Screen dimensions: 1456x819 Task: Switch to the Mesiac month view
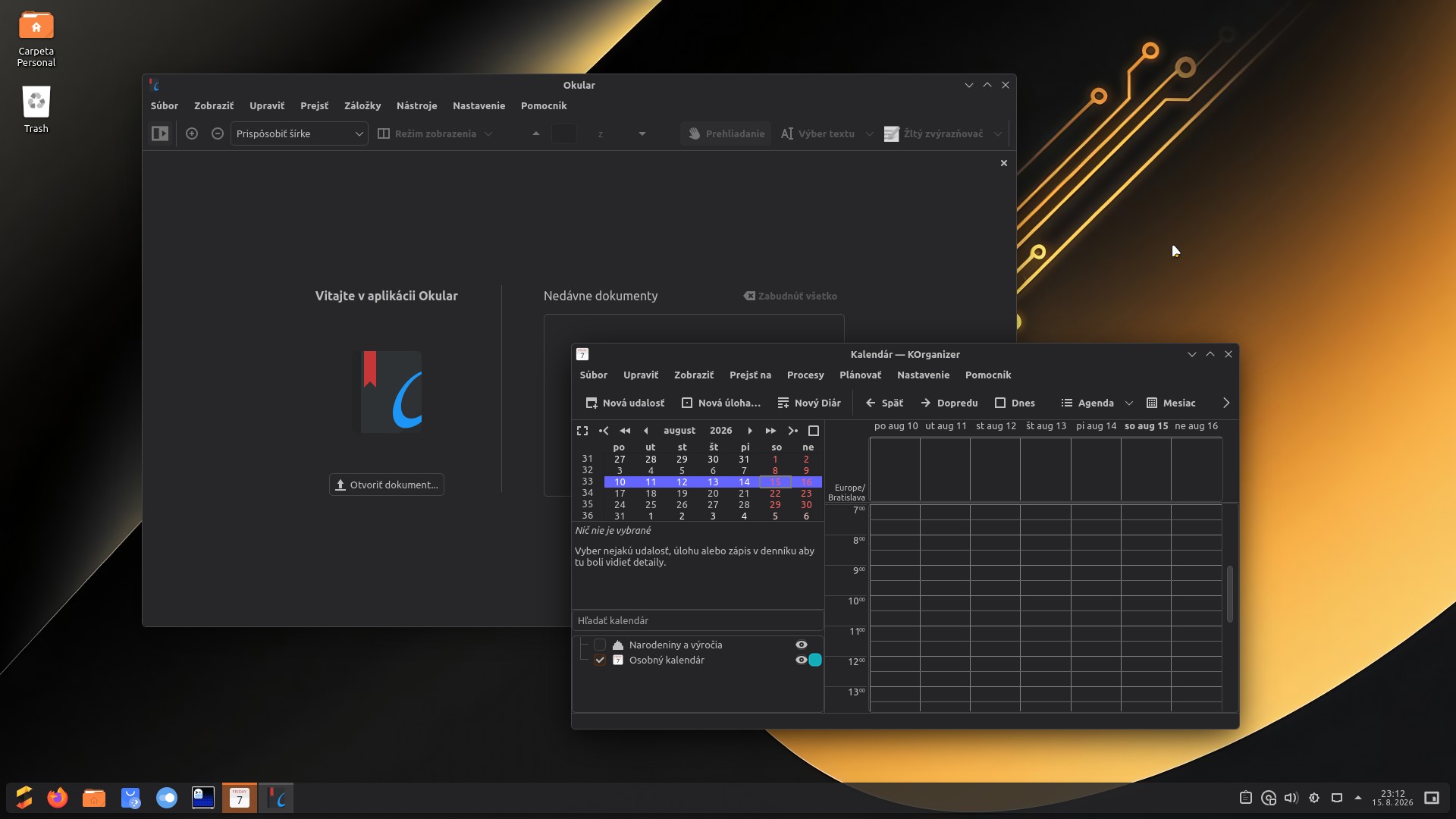[1171, 403]
